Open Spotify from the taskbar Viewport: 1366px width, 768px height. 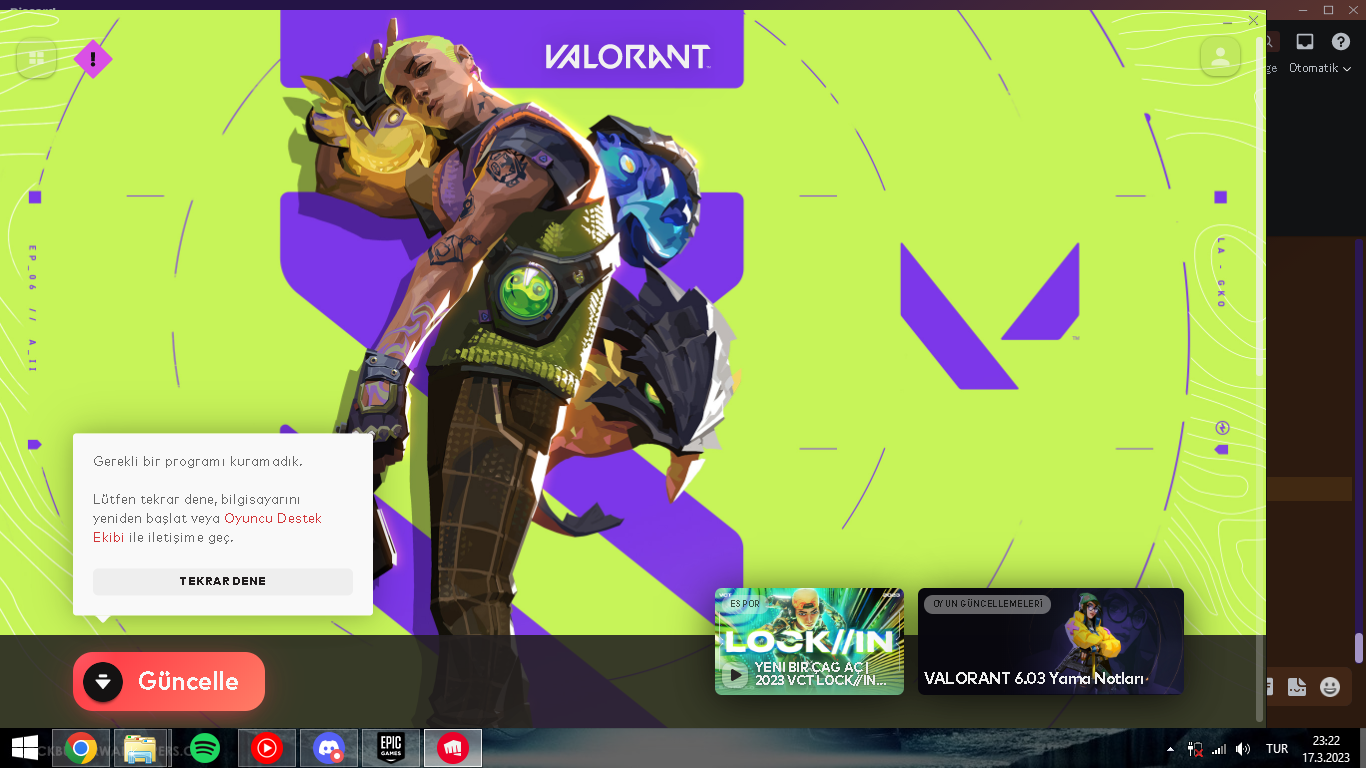pyautogui.click(x=204, y=748)
